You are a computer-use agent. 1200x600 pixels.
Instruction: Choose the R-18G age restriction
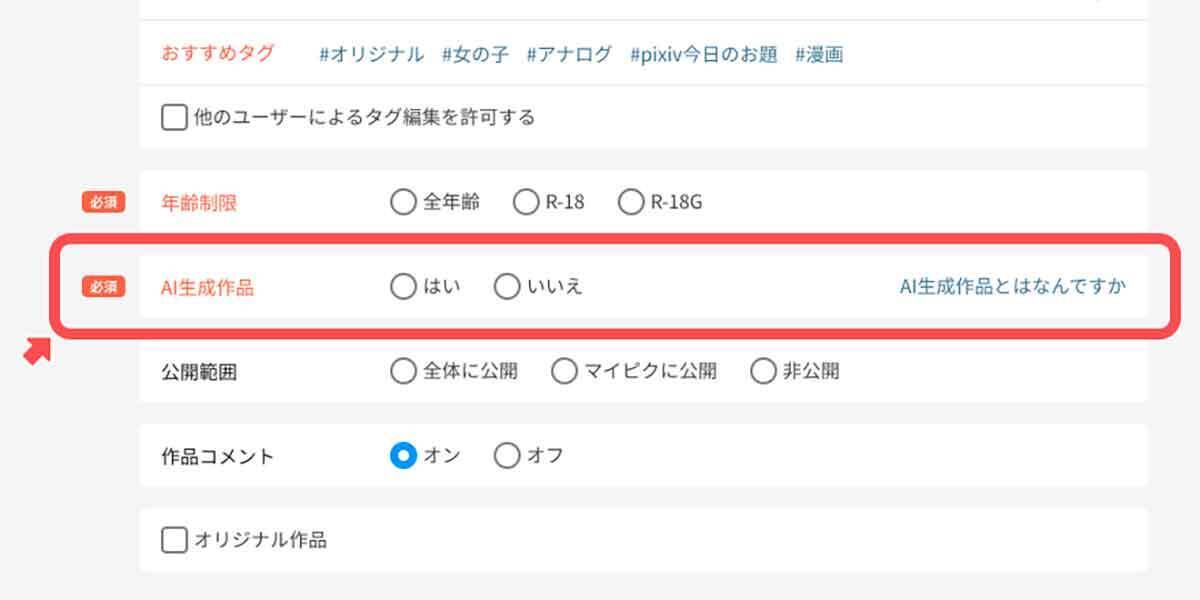click(631, 203)
